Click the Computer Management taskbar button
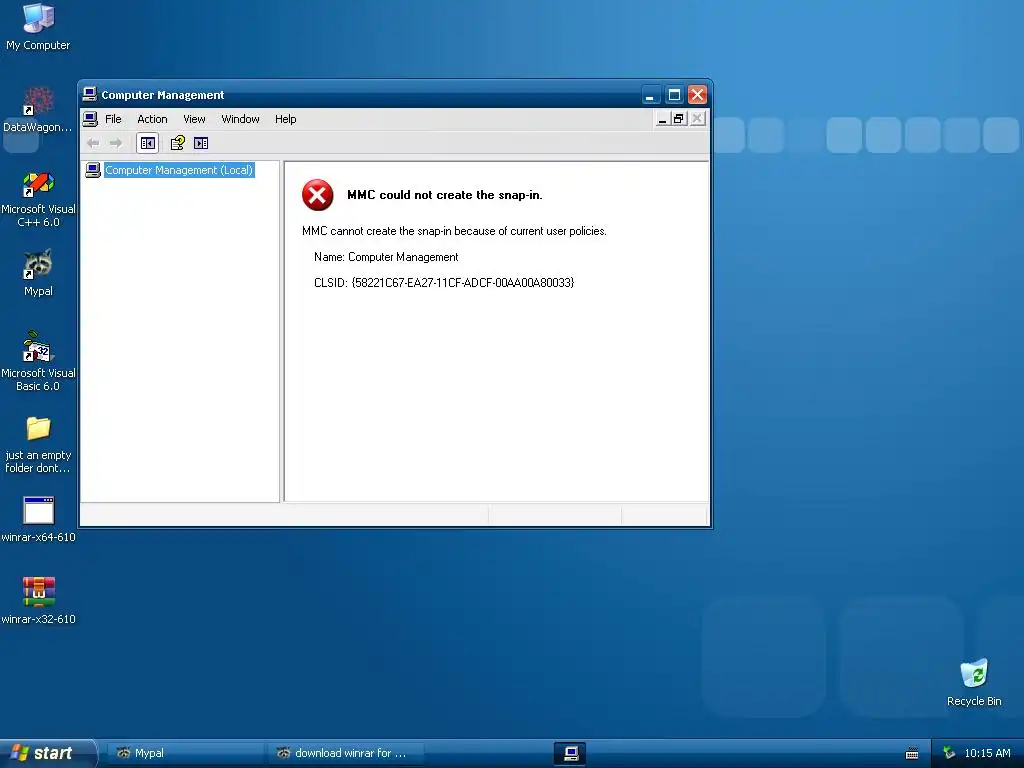 [x=570, y=753]
